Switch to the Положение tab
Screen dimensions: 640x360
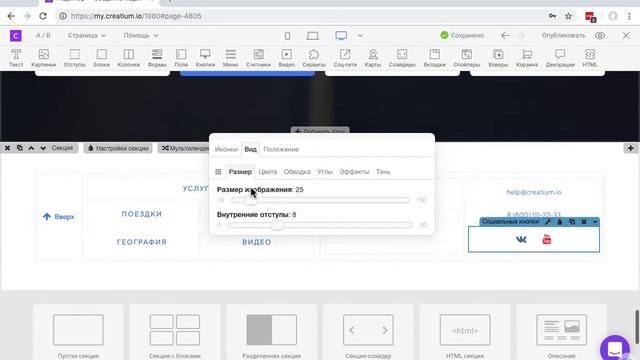click(281, 149)
